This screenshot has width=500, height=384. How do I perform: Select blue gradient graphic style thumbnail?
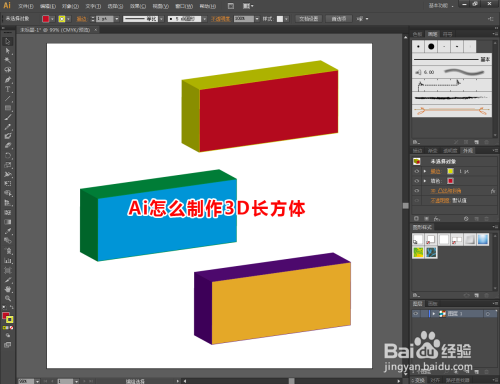[x=483, y=239]
